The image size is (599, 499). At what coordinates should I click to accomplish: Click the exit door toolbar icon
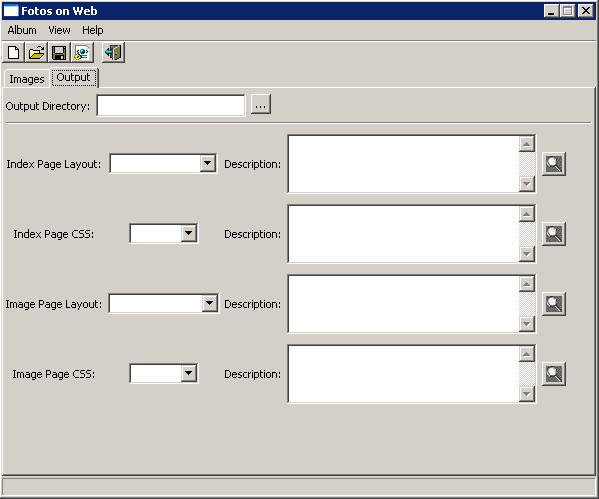coord(113,53)
